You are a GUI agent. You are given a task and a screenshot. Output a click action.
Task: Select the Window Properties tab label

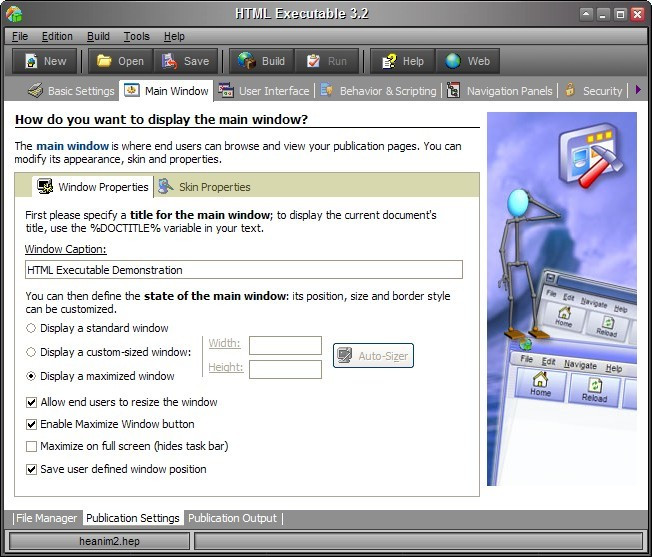coord(103,187)
